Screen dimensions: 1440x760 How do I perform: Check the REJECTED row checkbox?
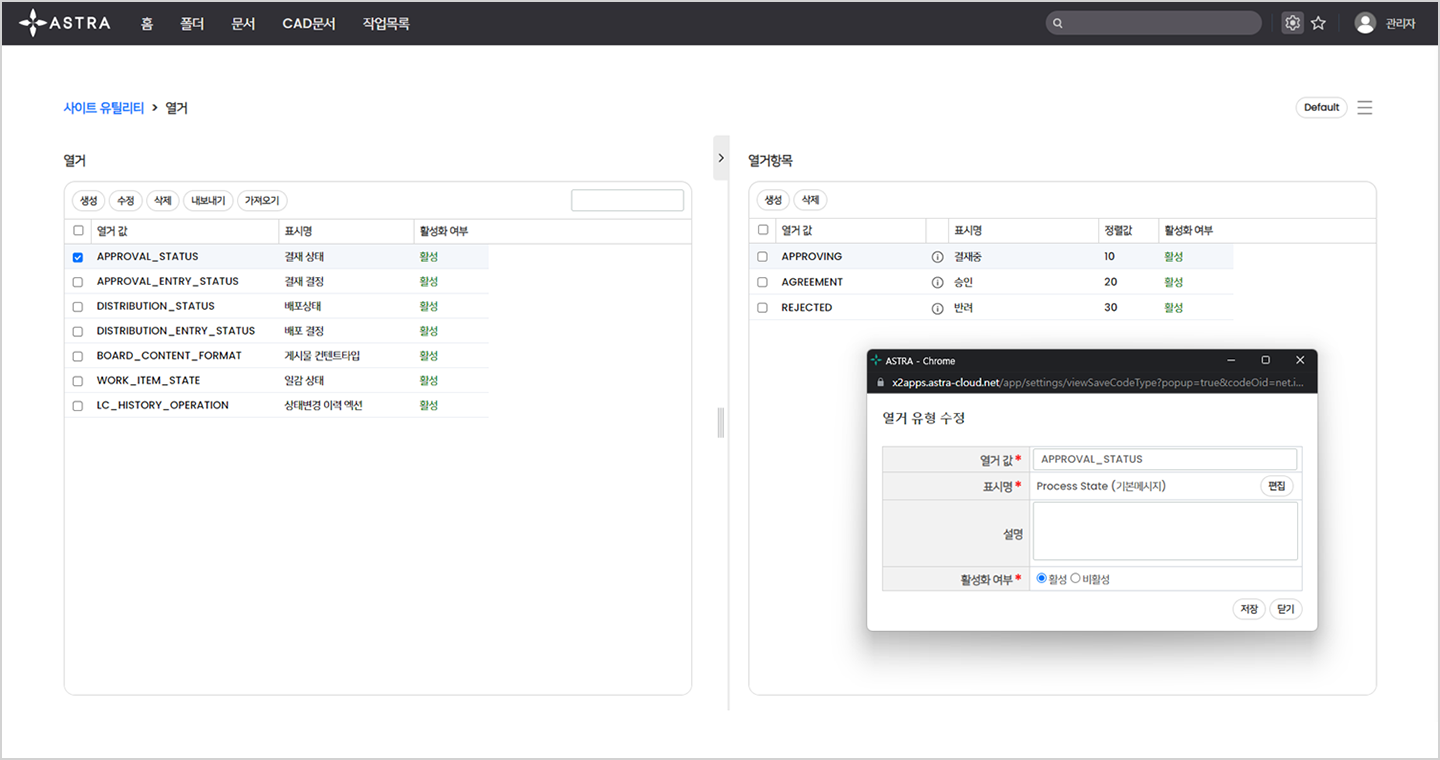pyautogui.click(x=763, y=308)
